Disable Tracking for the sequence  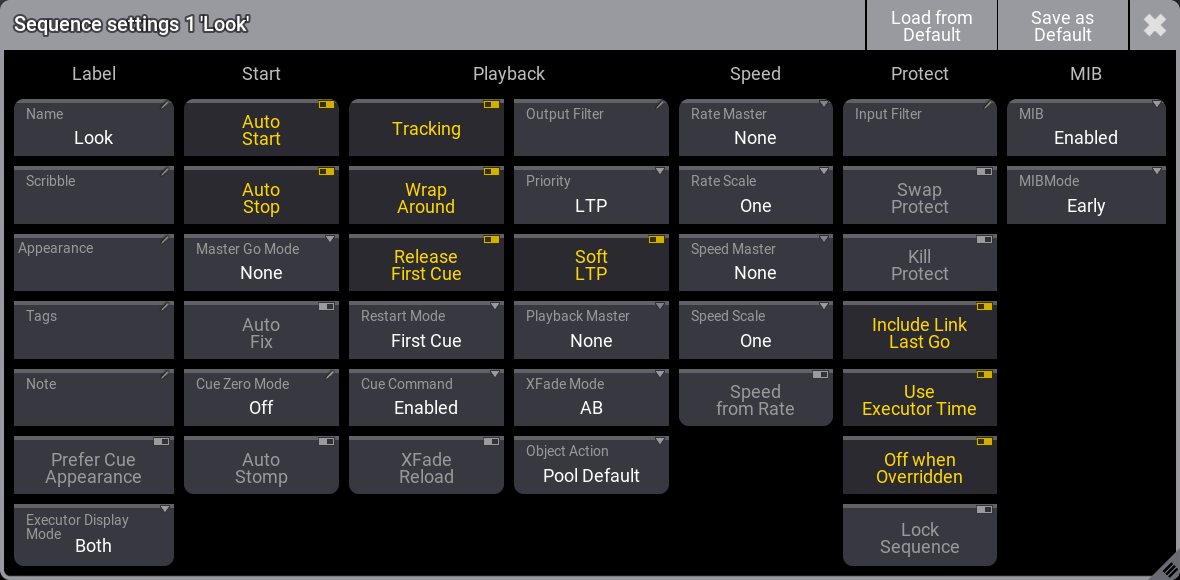426,129
